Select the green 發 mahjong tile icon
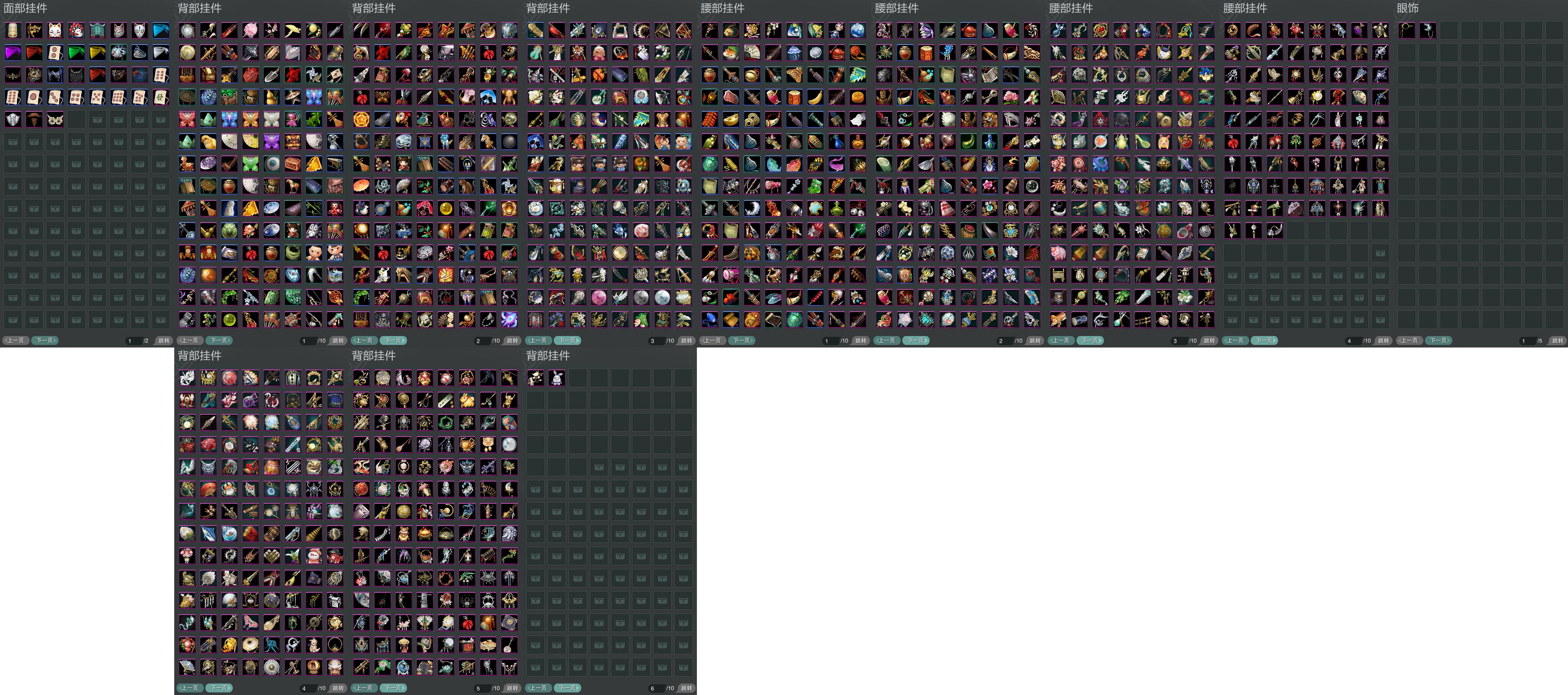1568x695 pixels. coord(161,98)
